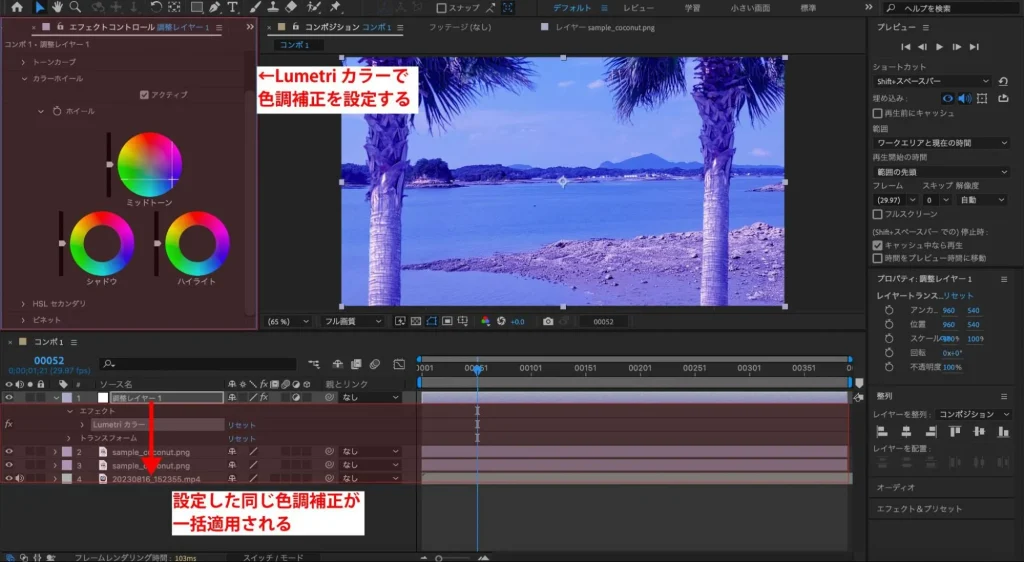
Task: Click the preview shortcut reset icon
Action: tap(1003, 82)
